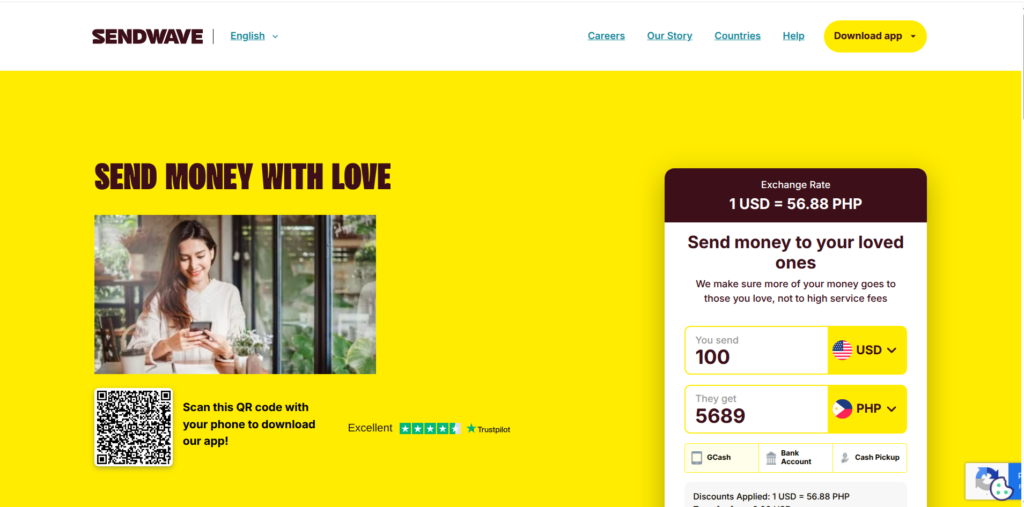Select the GCash delivery option
Screen dimensions: 1024x507
(722, 457)
